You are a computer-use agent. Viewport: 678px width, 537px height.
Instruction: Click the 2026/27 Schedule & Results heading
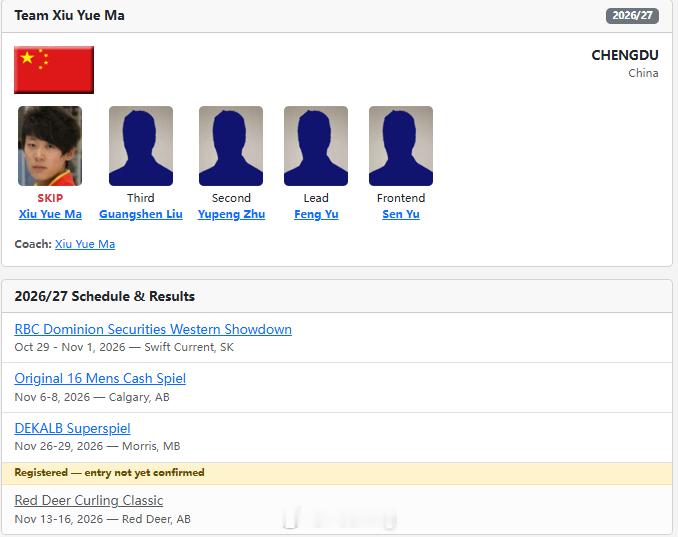[x=105, y=297]
